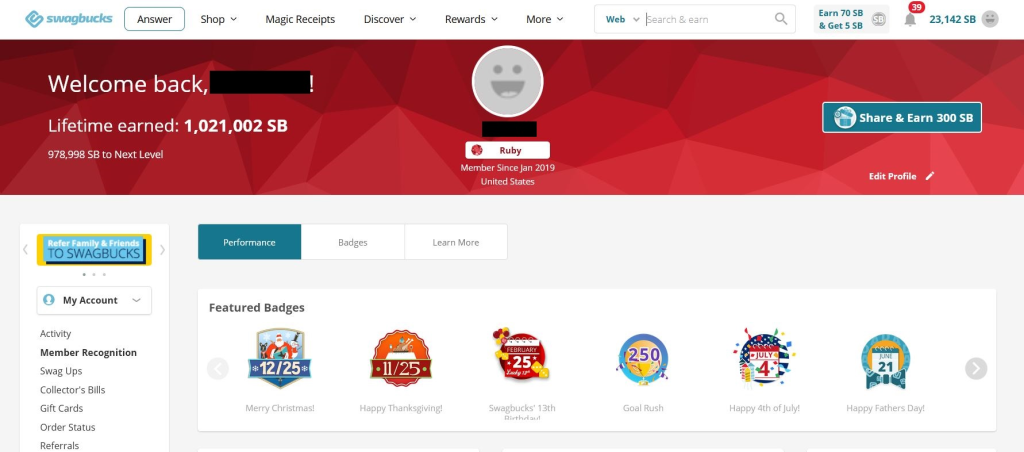Select the Happy 4th of July badge
The width and height of the screenshot is (1024, 452).
pyautogui.click(x=764, y=359)
